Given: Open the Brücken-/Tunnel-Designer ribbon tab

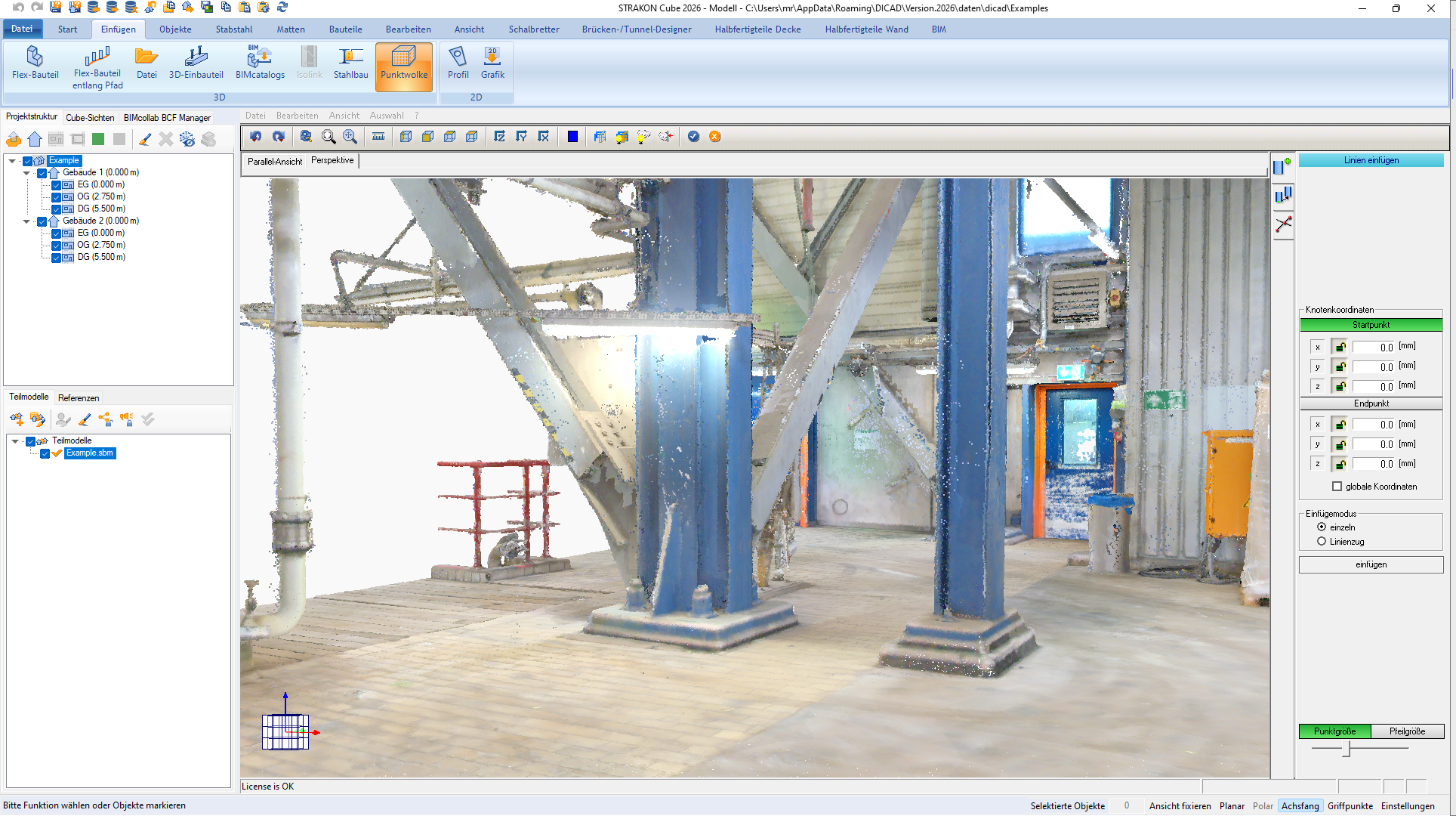Looking at the screenshot, I should (x=637, y=29).
